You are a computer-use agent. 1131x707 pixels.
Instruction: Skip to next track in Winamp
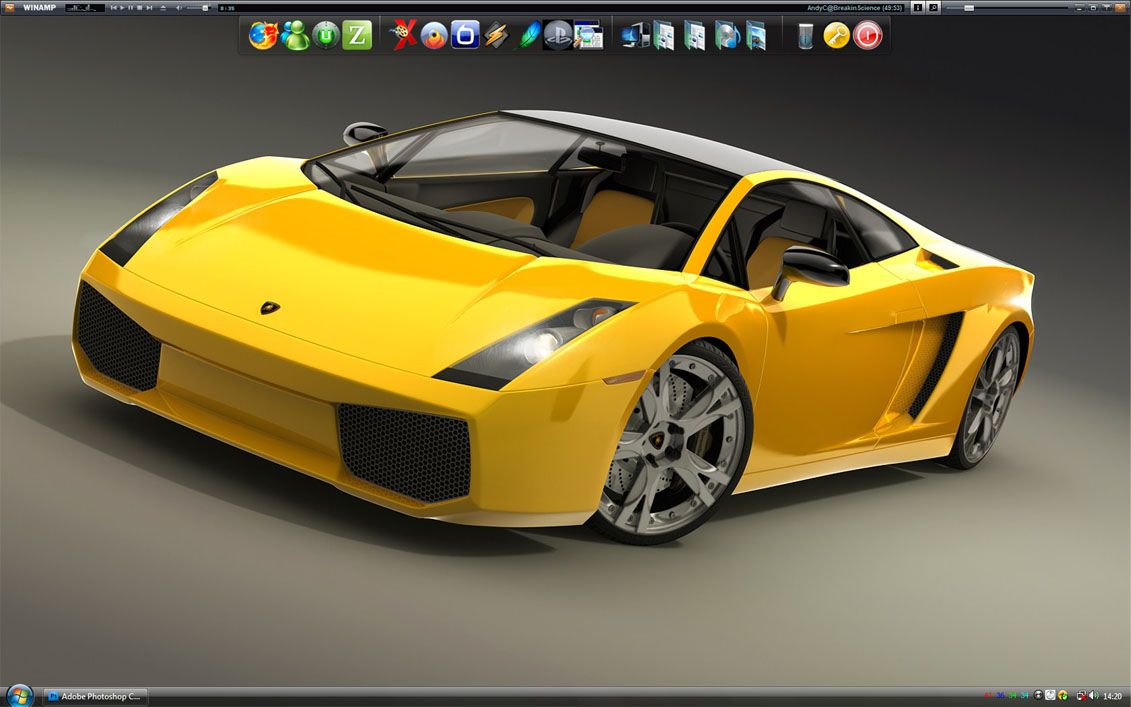pyautogui.click(x=149, y=8)
